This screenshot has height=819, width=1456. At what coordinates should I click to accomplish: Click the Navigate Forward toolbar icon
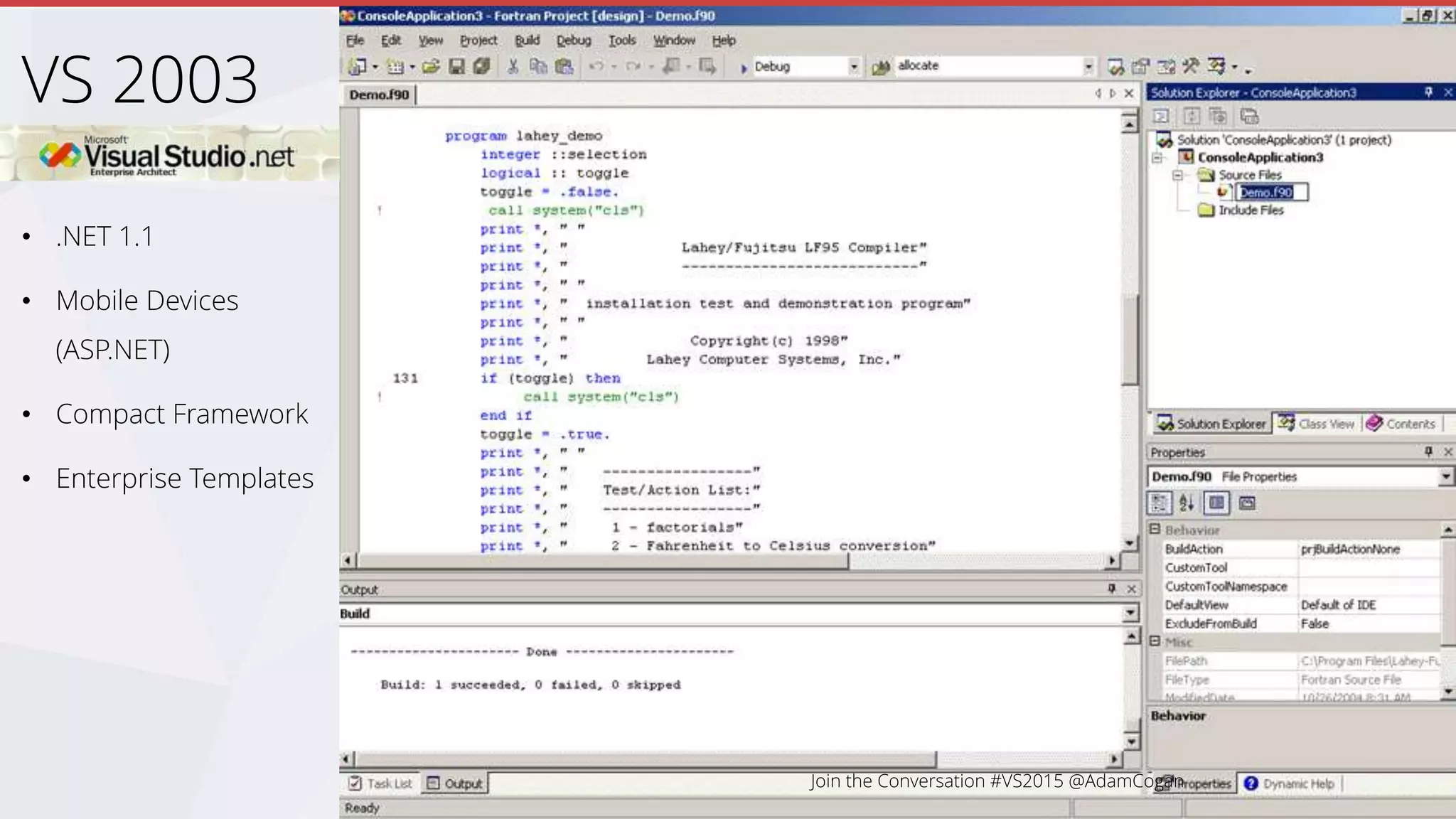(x=707, y=66)
